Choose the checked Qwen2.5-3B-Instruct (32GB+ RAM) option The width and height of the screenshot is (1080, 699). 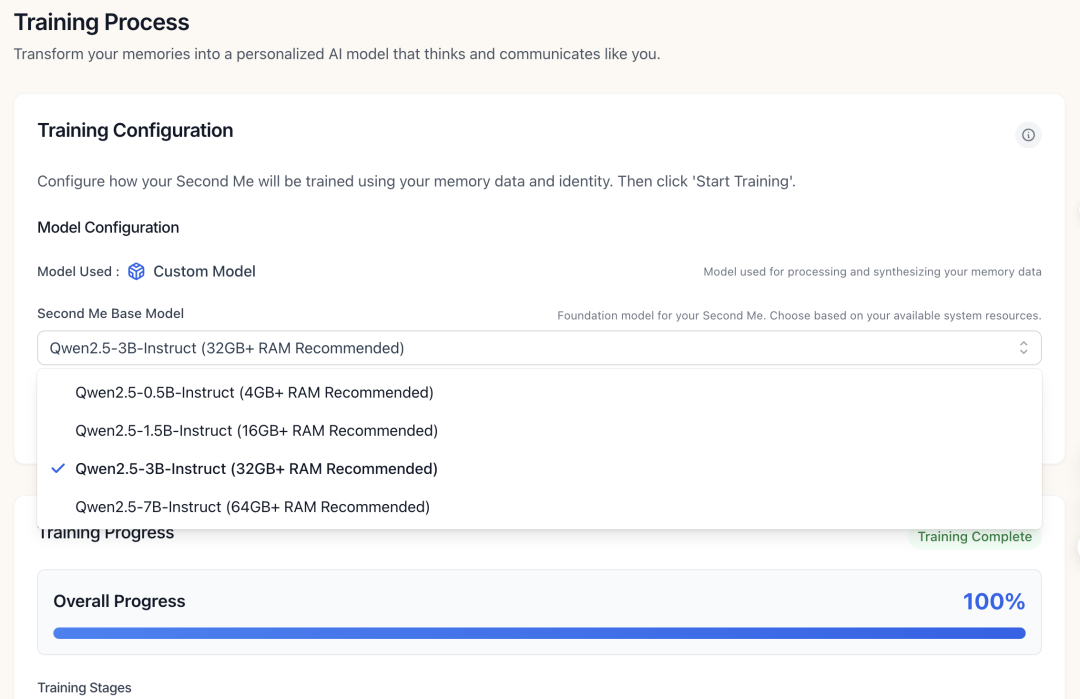click(539, 469)
